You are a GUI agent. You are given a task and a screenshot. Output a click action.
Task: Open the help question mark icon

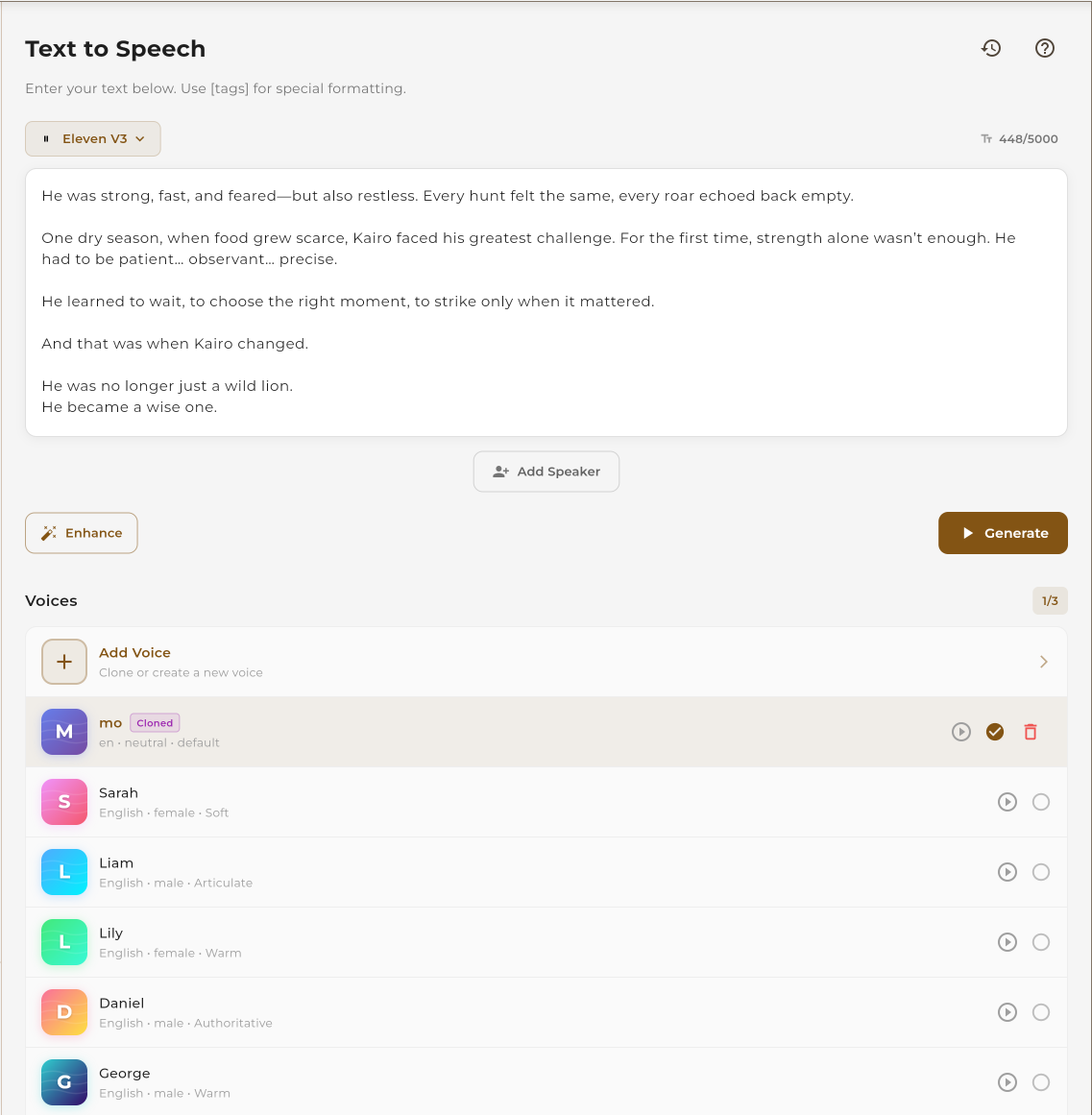(x=1044, y=48)
